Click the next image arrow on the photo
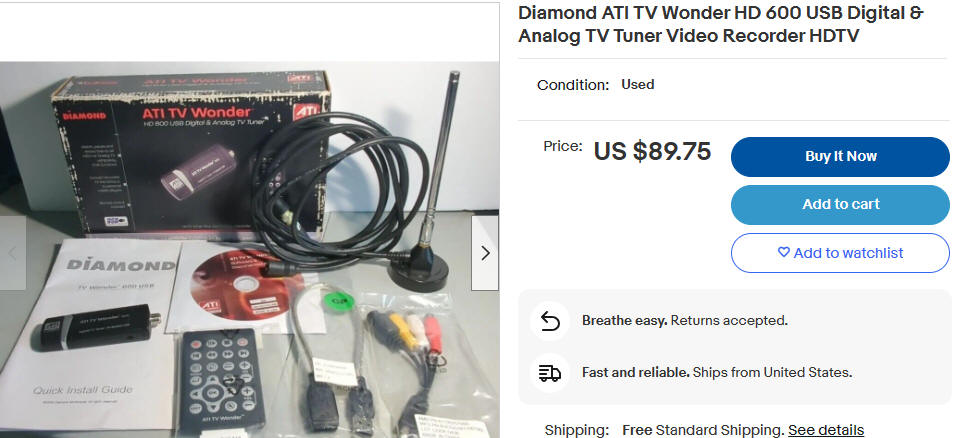Viewport: 960px width, 438px height. (484, 252)
